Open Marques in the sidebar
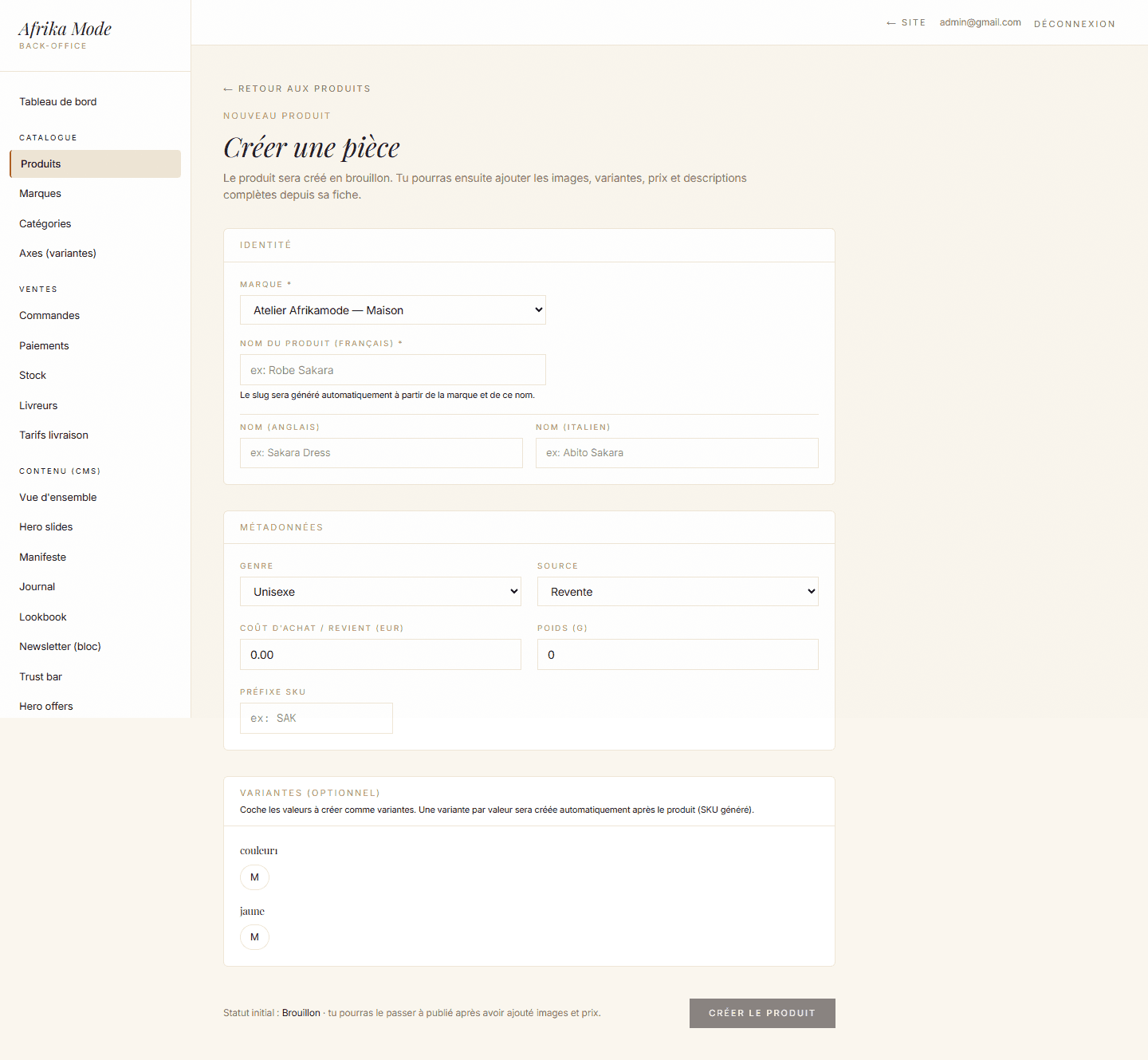The image size is (1148, 1060). click(x=95, y=194)
